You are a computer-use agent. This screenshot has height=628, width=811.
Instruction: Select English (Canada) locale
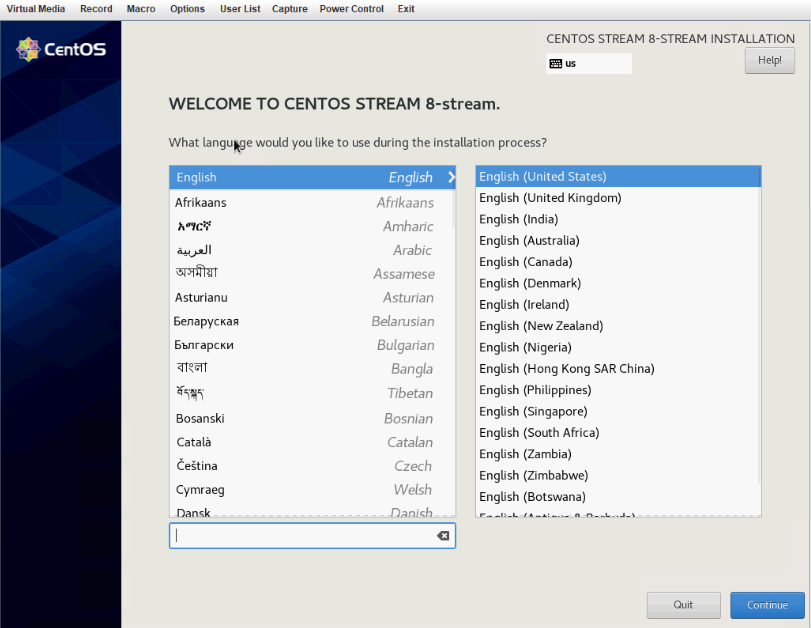point(618,262)
